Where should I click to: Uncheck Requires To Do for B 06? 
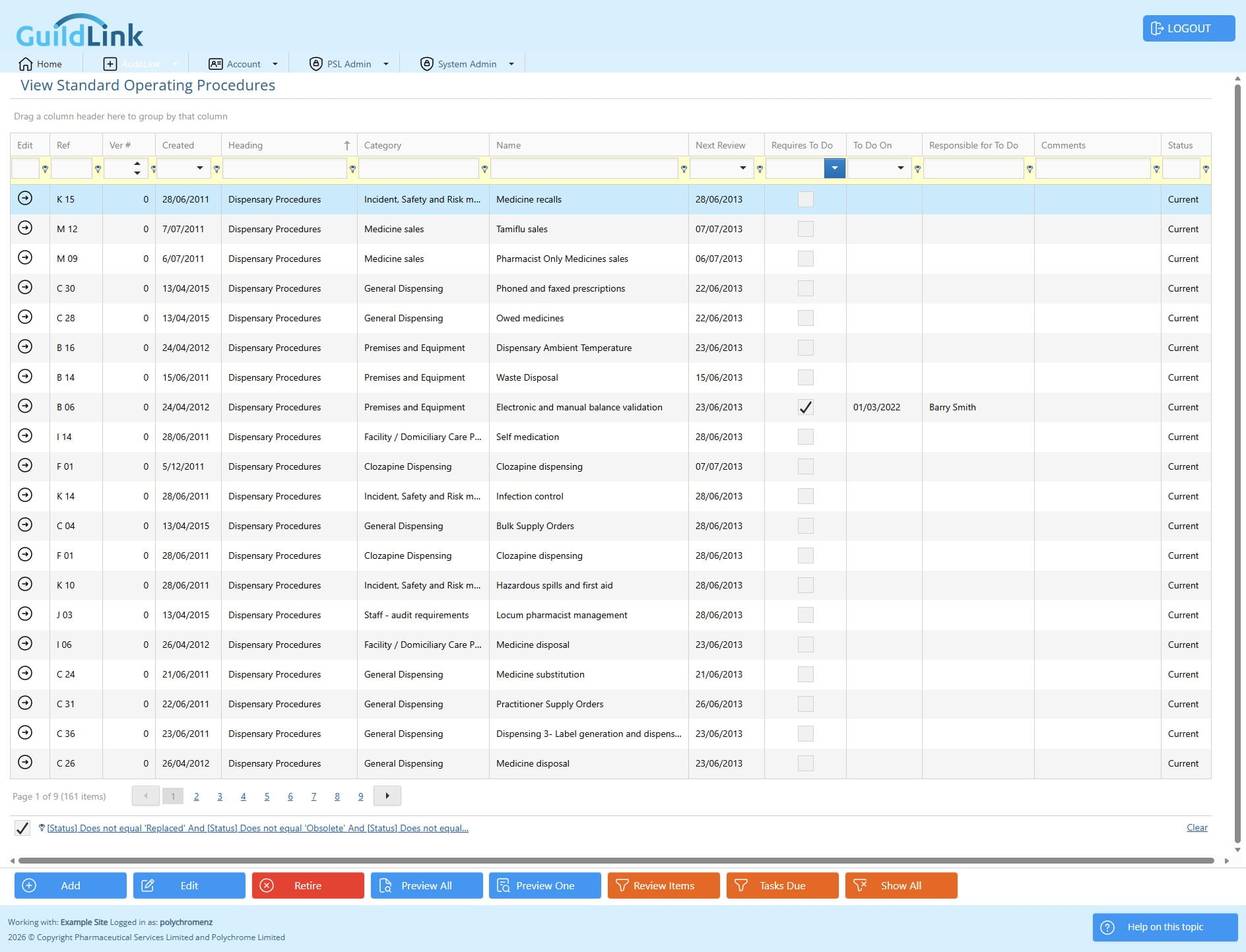pyautogui.click(x=805, y=407)
